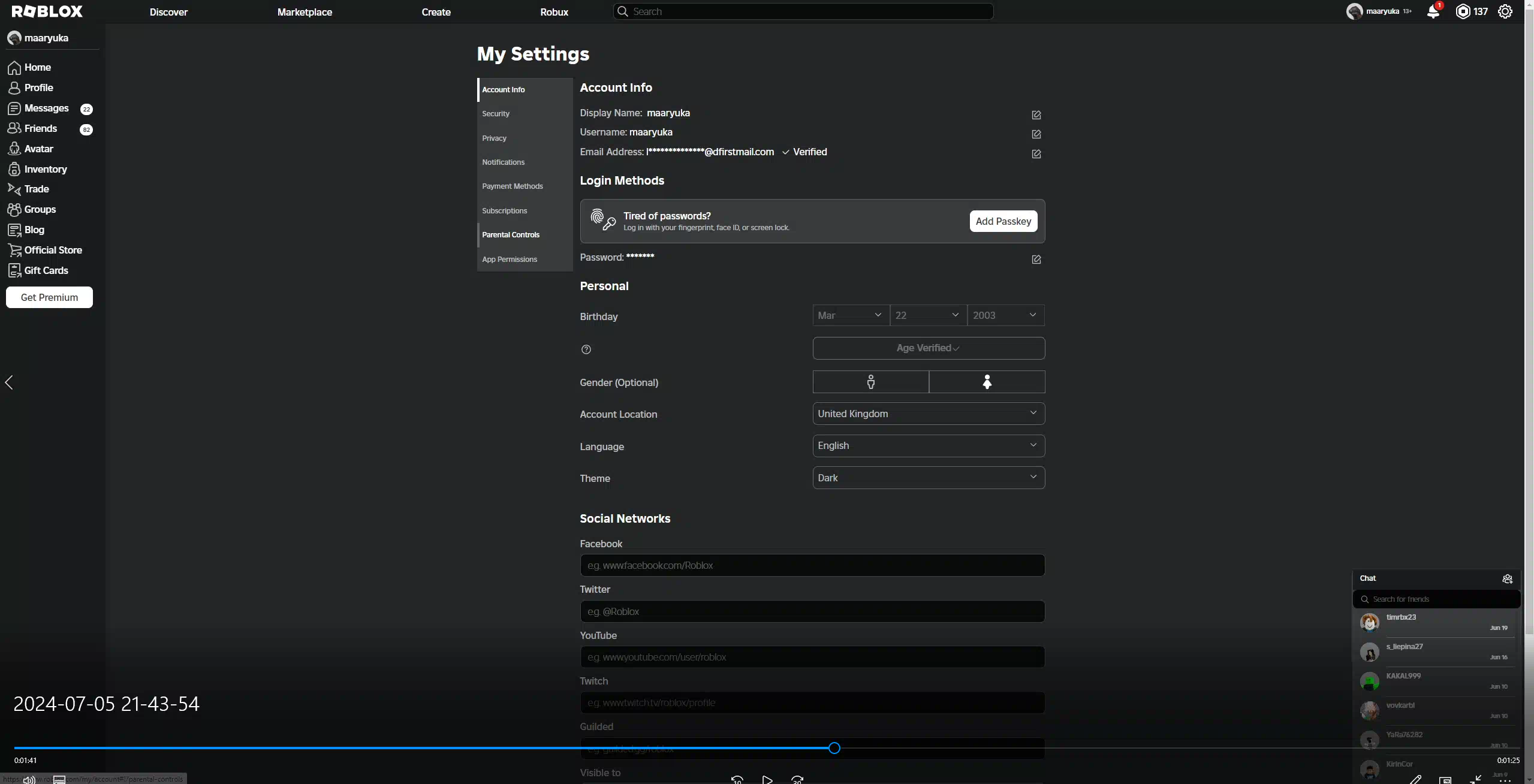The width and height of the screenshot is (1534, 784).
Task: Open the Trade page in sidebar
Action: pos(29,189)
